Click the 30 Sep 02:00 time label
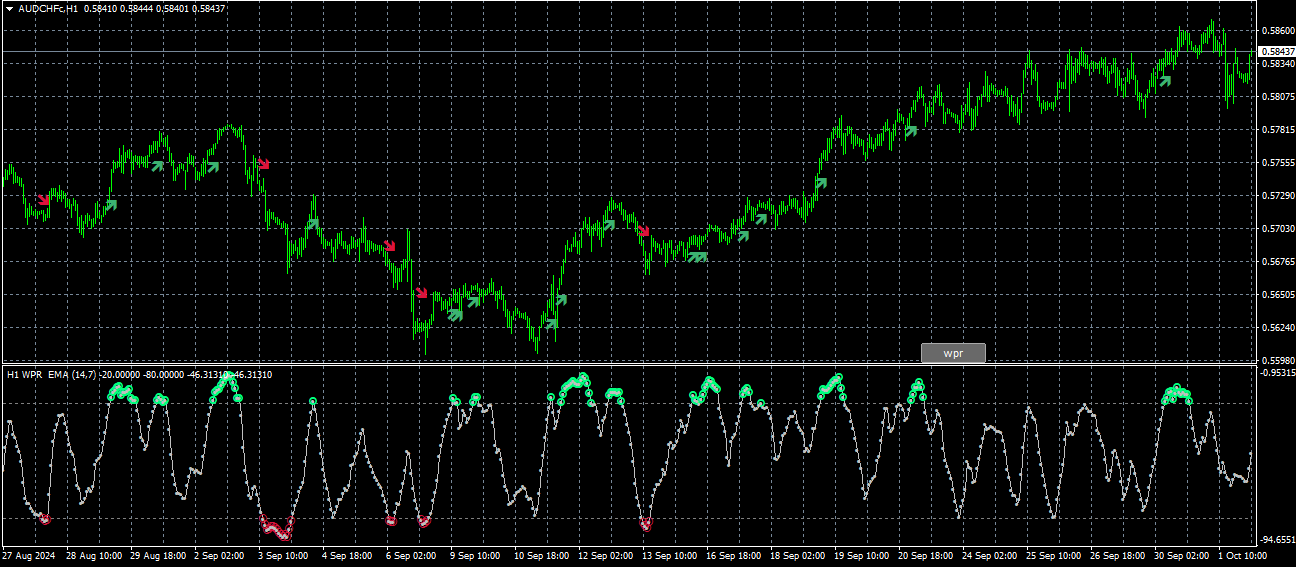Viewport: 1296px width, 567px height. 1181,555
